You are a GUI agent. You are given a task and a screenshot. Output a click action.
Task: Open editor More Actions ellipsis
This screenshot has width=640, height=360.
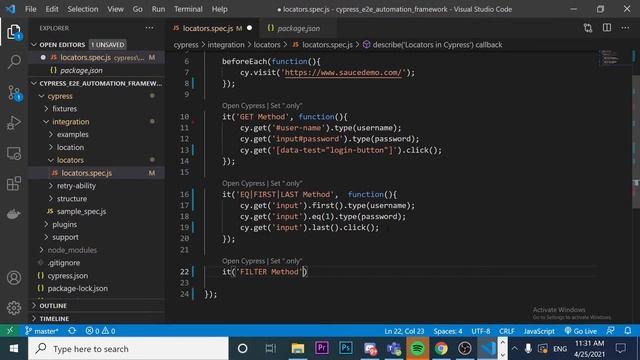[x=625, y=28]
